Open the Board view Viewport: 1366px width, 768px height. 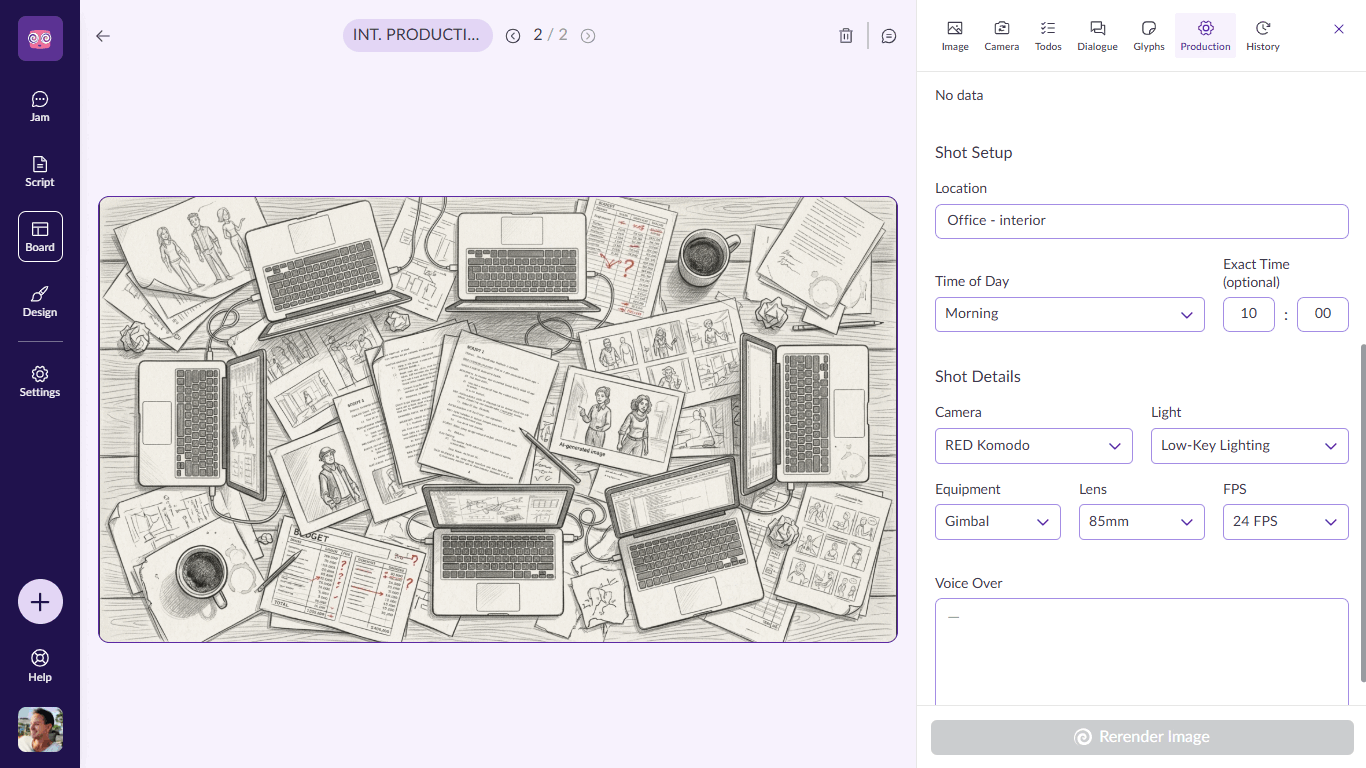[x=40, y=237]
